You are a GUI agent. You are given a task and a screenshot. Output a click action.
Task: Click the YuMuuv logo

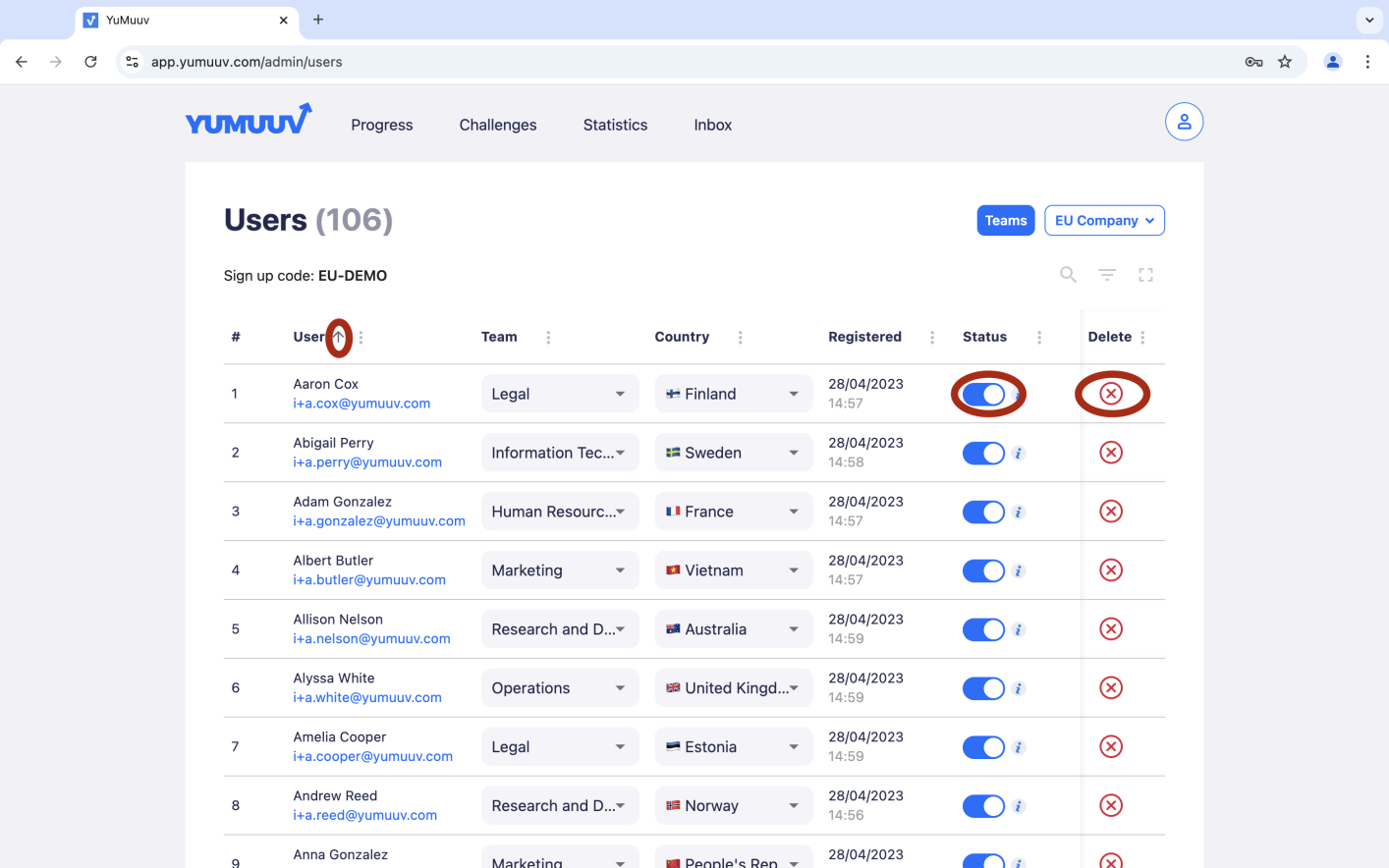[x=249, y=120]
